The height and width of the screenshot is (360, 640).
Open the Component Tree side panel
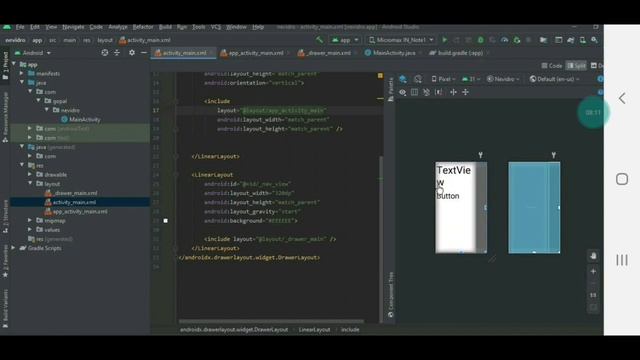[x=391, y=295]
